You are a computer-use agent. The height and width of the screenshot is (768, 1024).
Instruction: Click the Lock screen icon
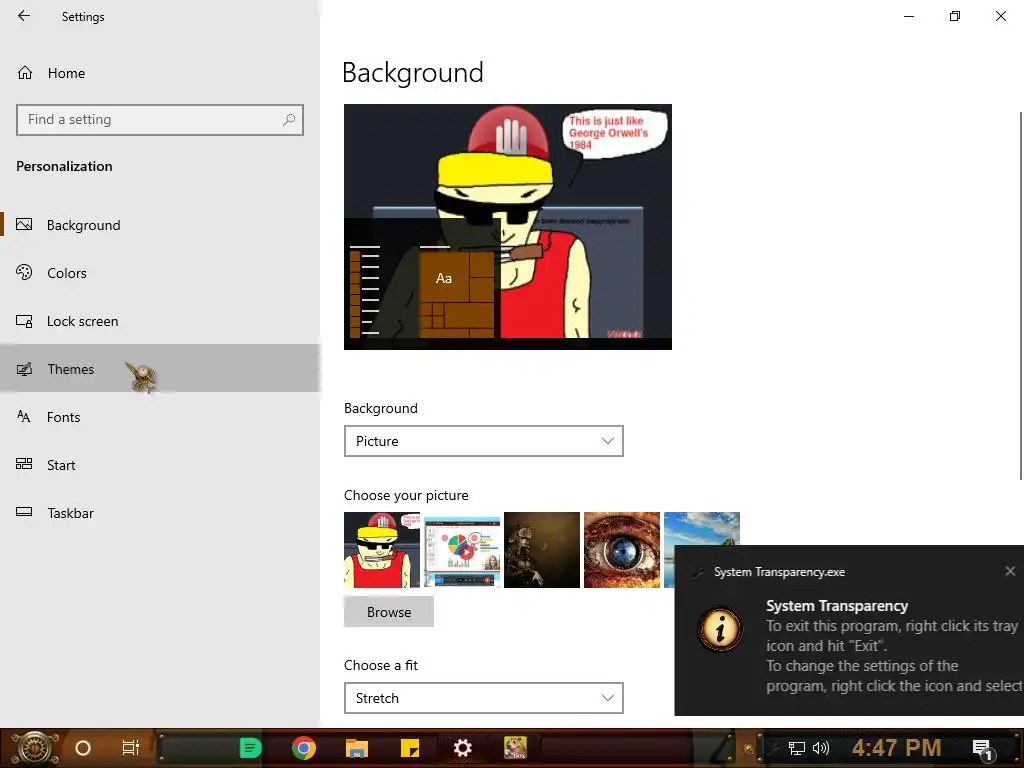pos(24,321)
